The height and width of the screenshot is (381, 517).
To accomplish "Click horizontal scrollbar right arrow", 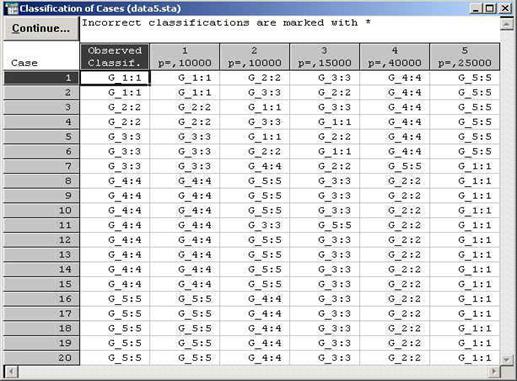I will (494, 371).
